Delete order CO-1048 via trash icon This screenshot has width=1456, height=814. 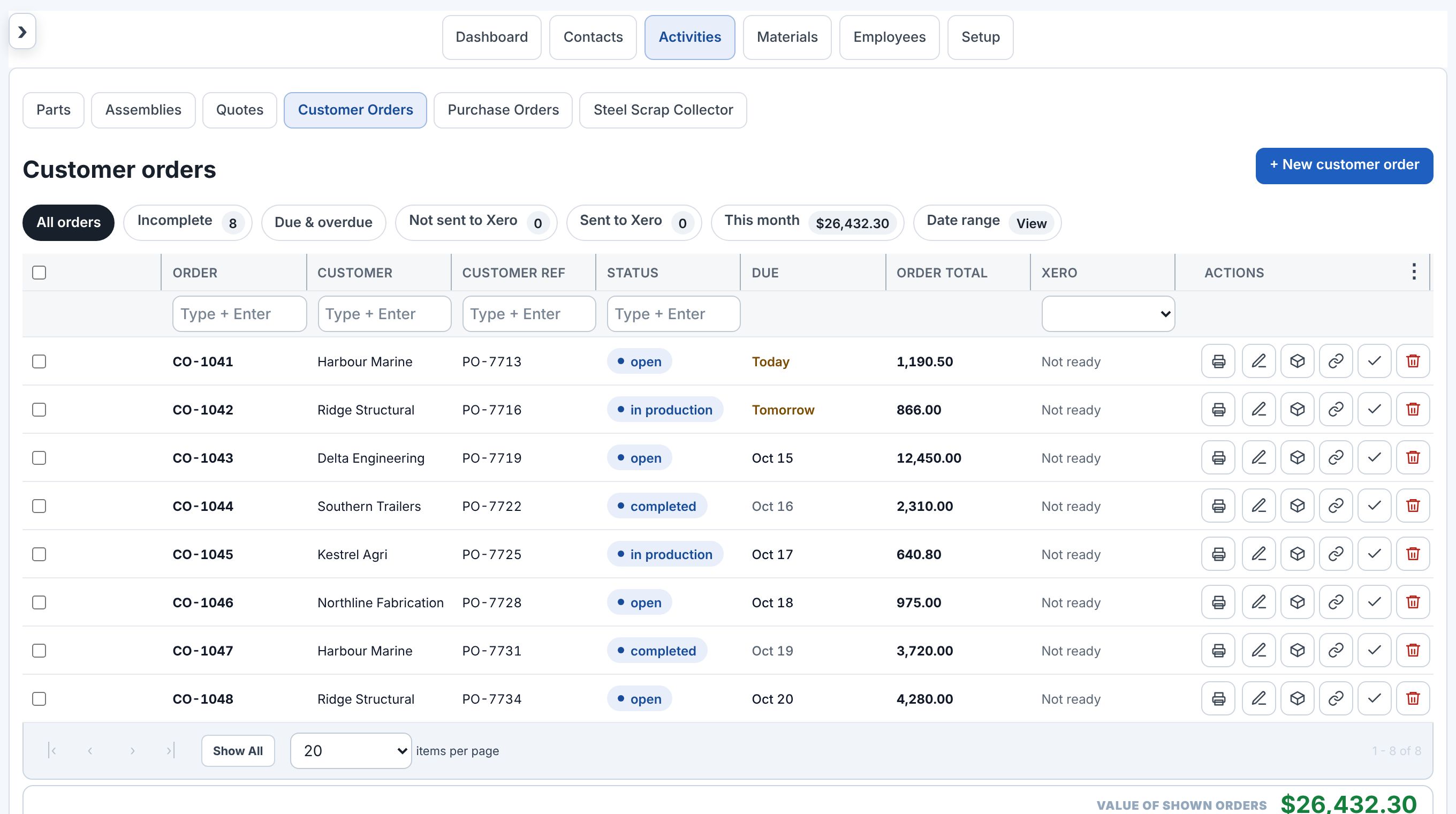pos(1413,699)
